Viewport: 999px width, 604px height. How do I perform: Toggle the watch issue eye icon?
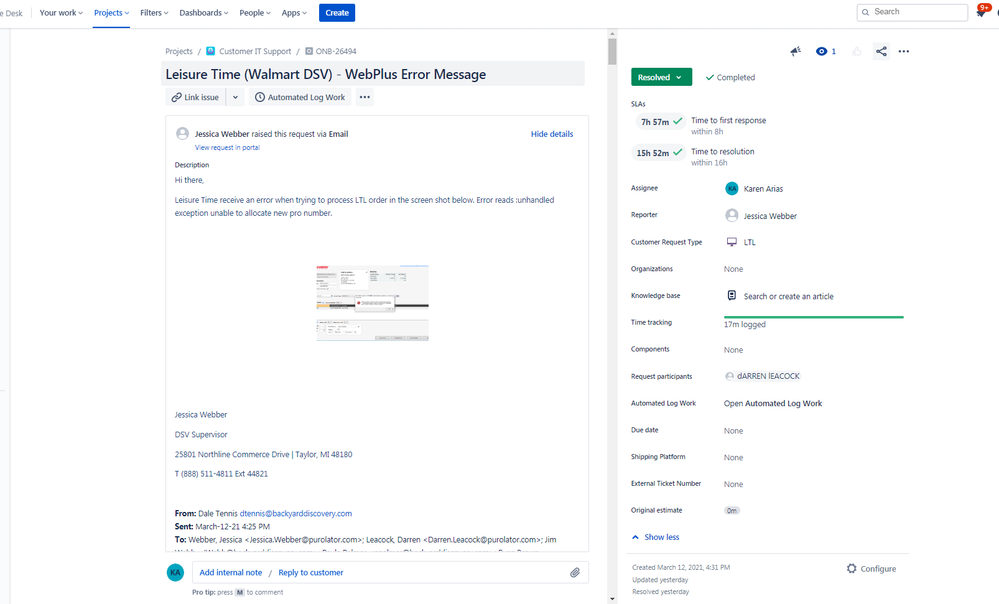tap(821, 51)
